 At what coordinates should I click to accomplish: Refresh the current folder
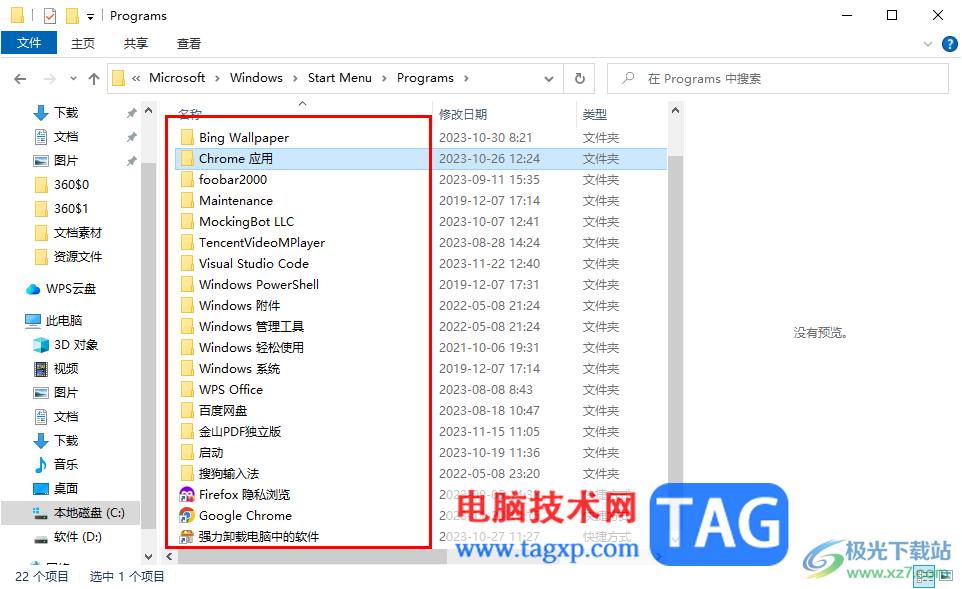tap(579, 79)
